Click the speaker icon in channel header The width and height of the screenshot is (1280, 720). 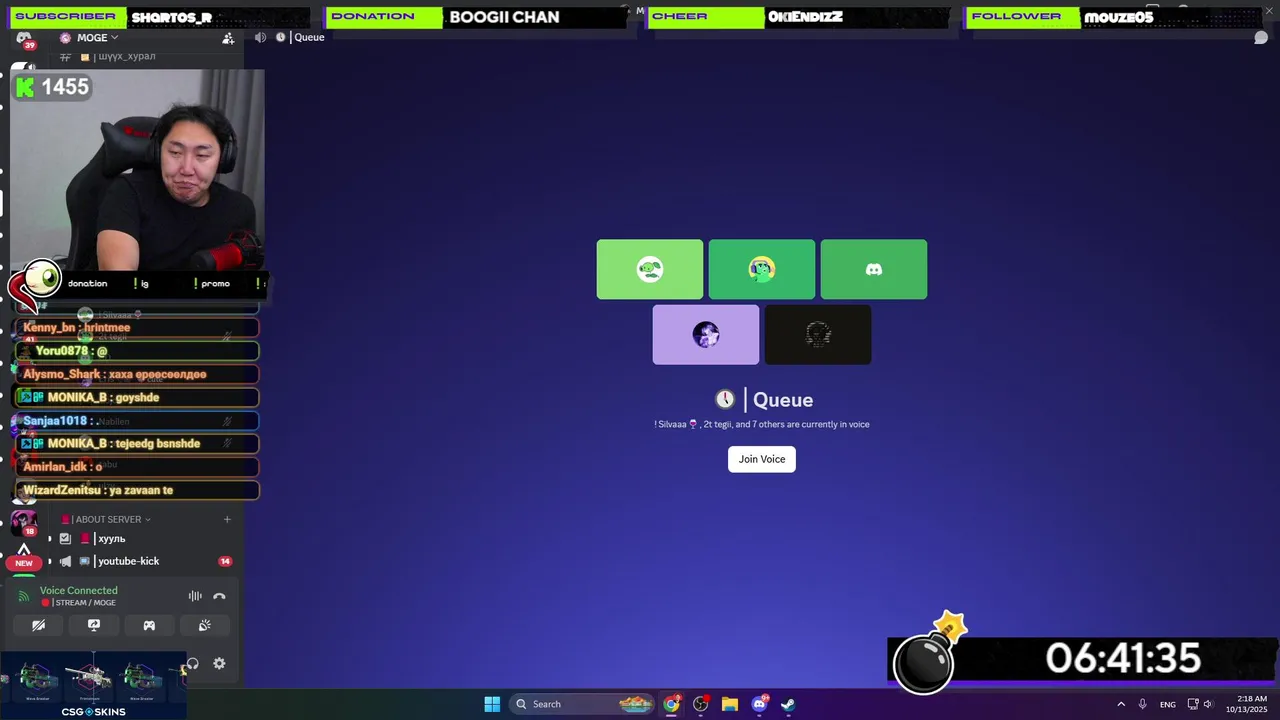tap(261, 37)
